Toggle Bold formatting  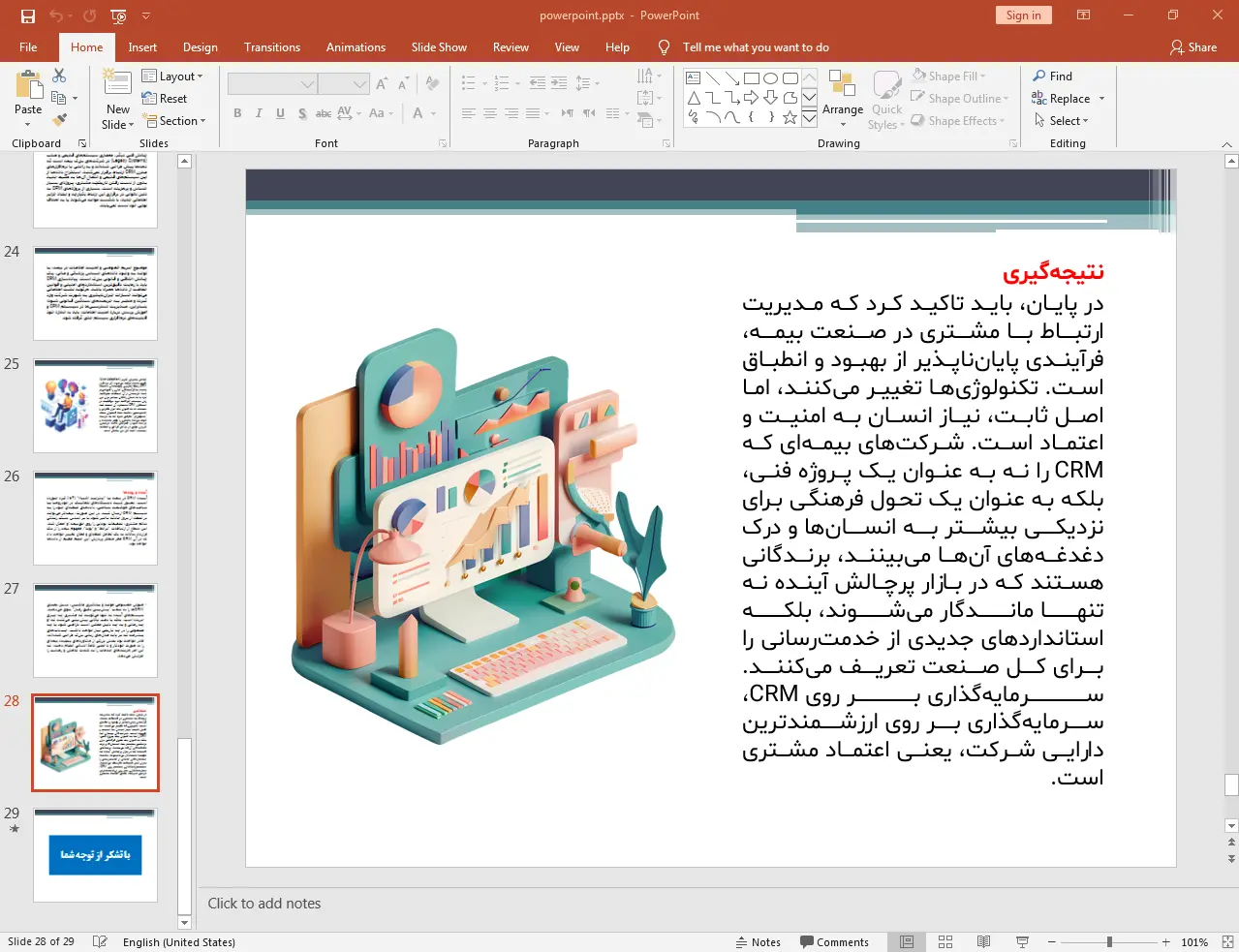(237, 113)
